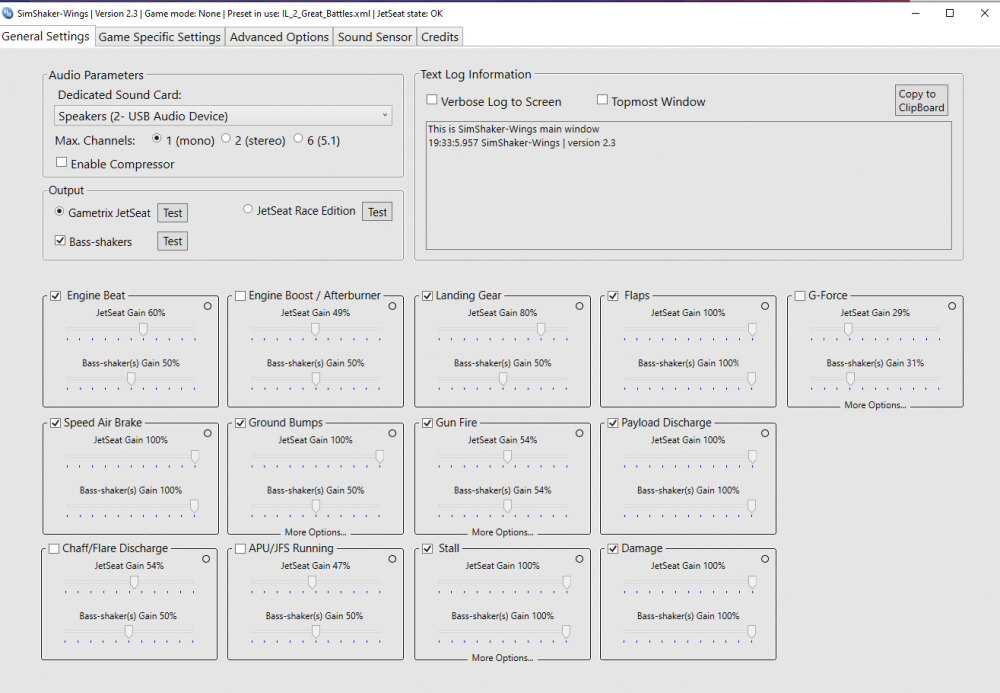
Task: Expand Ground Bumps More Options
Action: [316, 532]
